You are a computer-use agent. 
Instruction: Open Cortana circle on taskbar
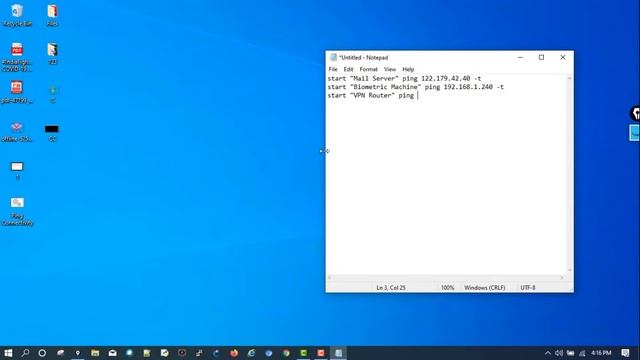click(x=42, y=353)
